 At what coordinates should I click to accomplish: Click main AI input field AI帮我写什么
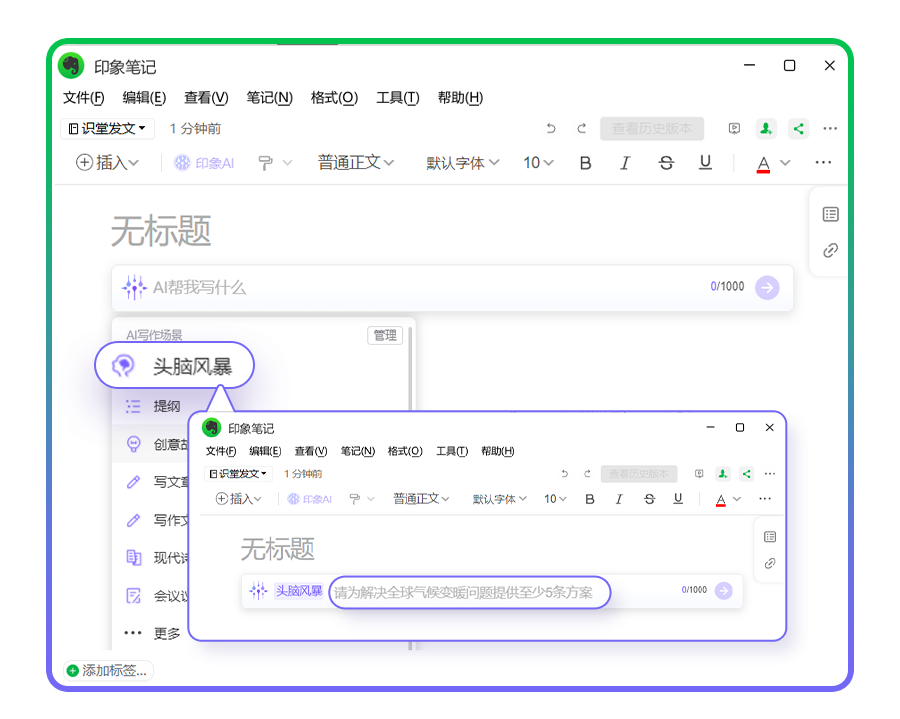point(452,287)
